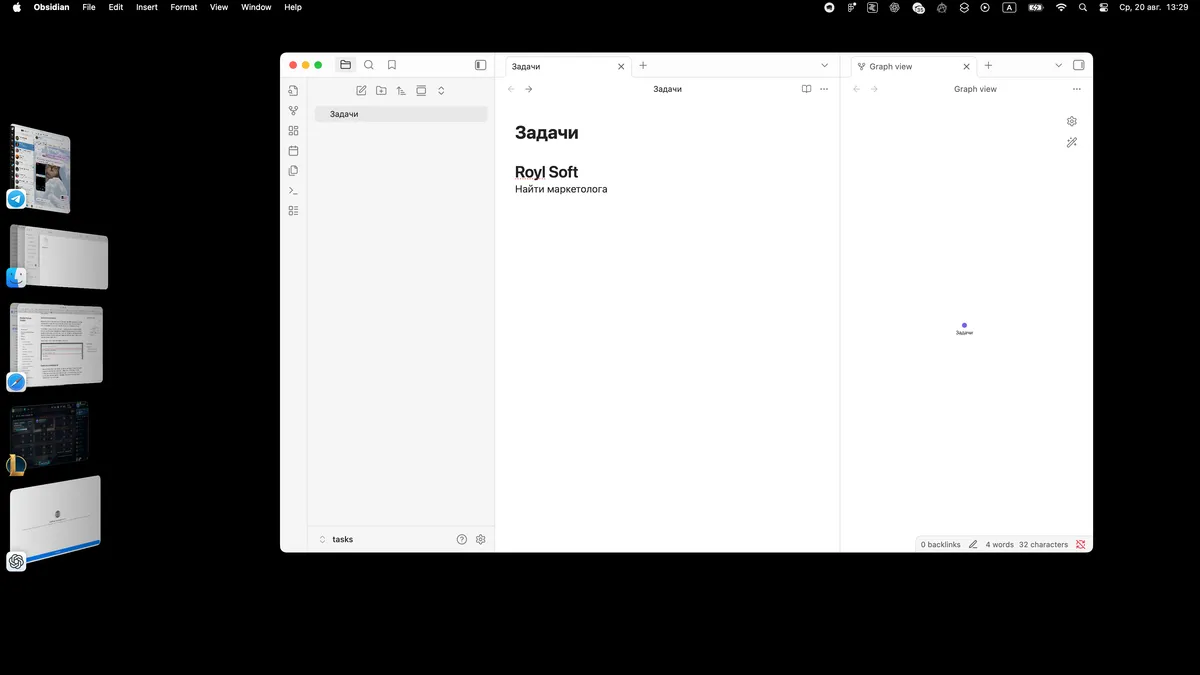The width and height of the screenshot is (1200, 675).
Task: Open sort order options in file explorer
Action: pyautogui.click(x=401, y=90)
